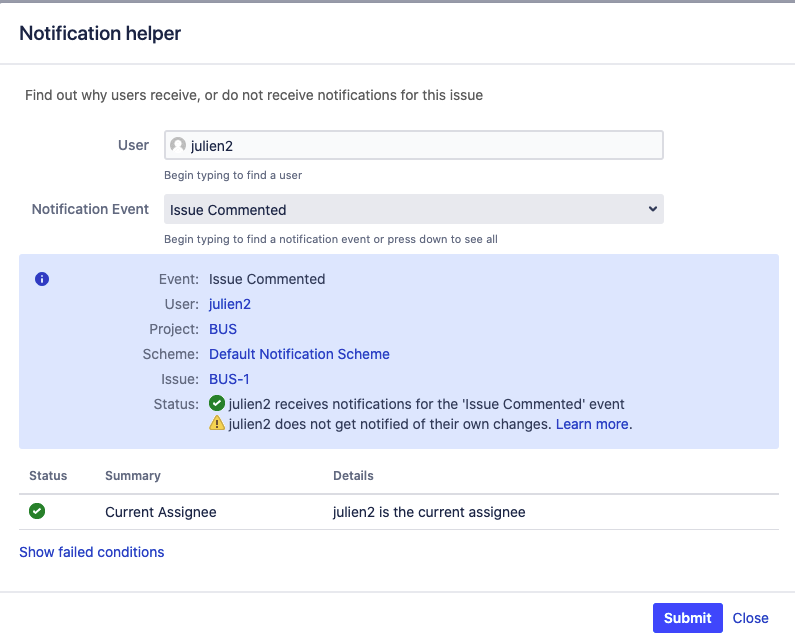The image size is (795, 641).
Task: Click 'julien2 receives notifications' status message
Action: click(426, 404)
